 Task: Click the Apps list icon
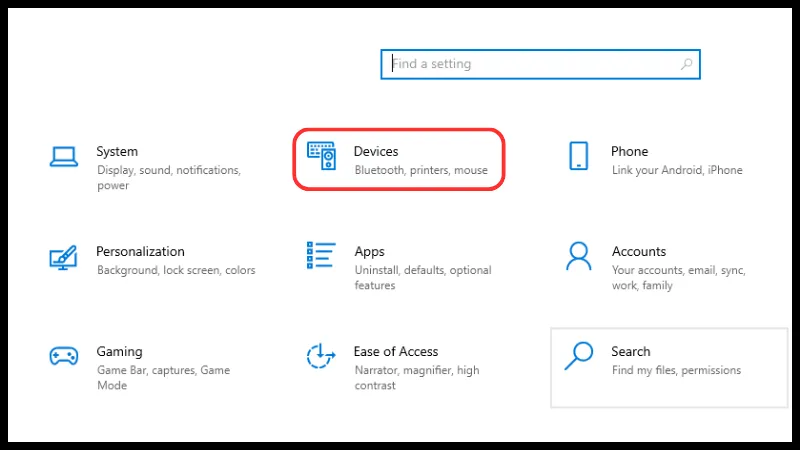pyautogui.click(x=321, y=256)
